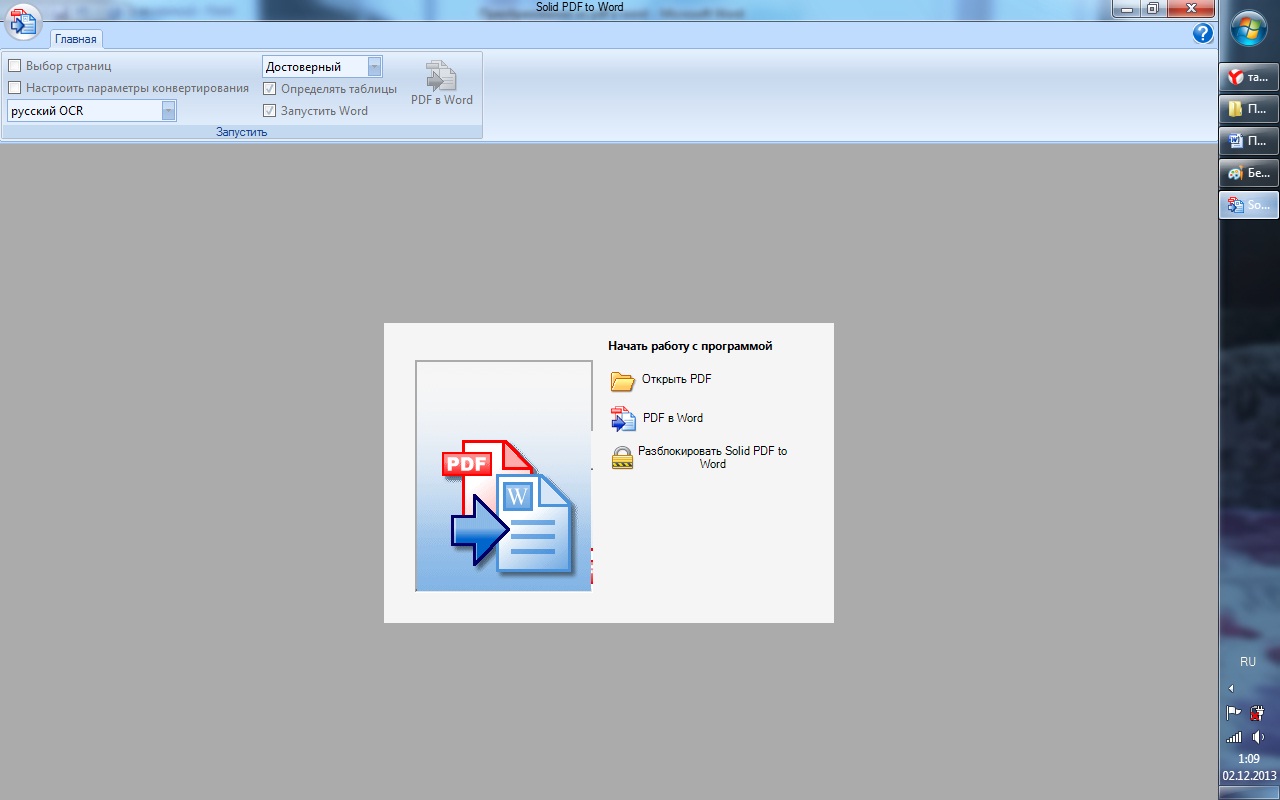The height and width of the screenshot is (800, 1280).
Task: Select the Главная ribbon tab
Action: coord(76,39)
